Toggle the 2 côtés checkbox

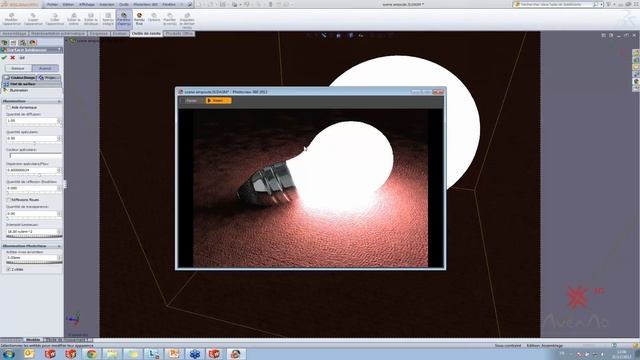click(8, 269)
